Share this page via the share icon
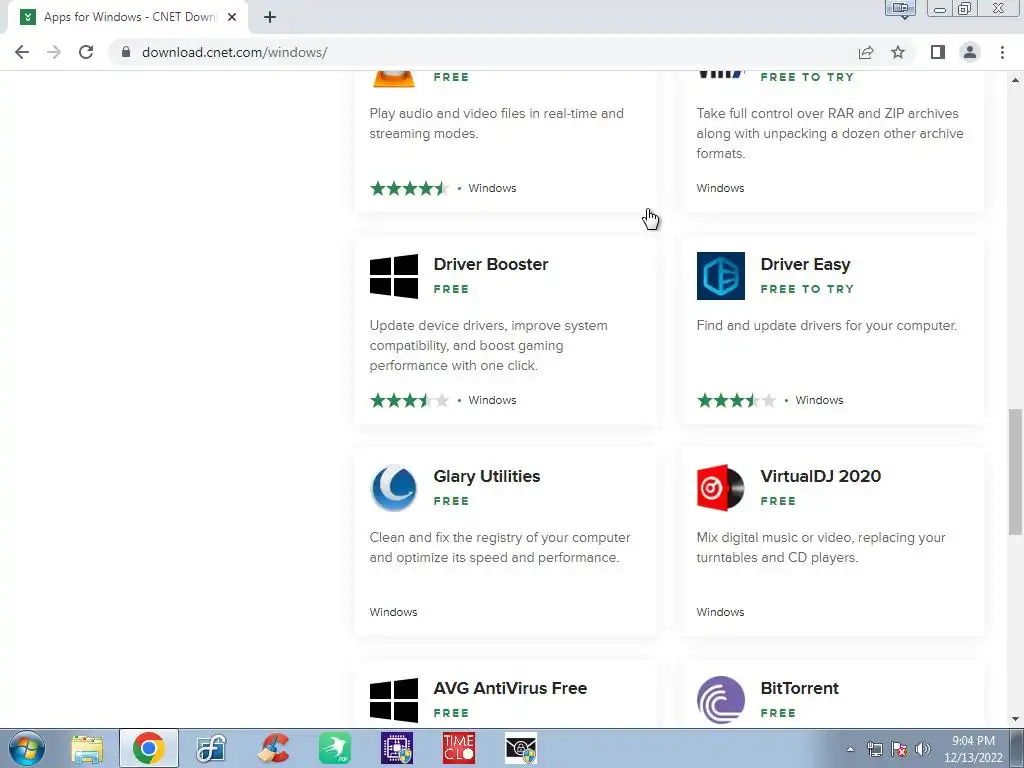1024x768 pixels. 866,52
